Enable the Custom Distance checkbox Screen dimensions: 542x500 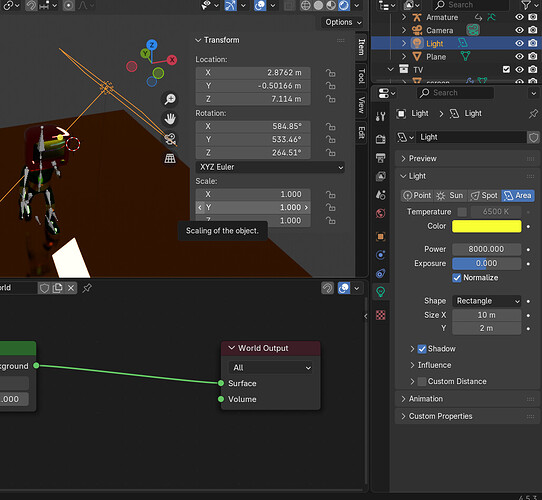point(422,381)
